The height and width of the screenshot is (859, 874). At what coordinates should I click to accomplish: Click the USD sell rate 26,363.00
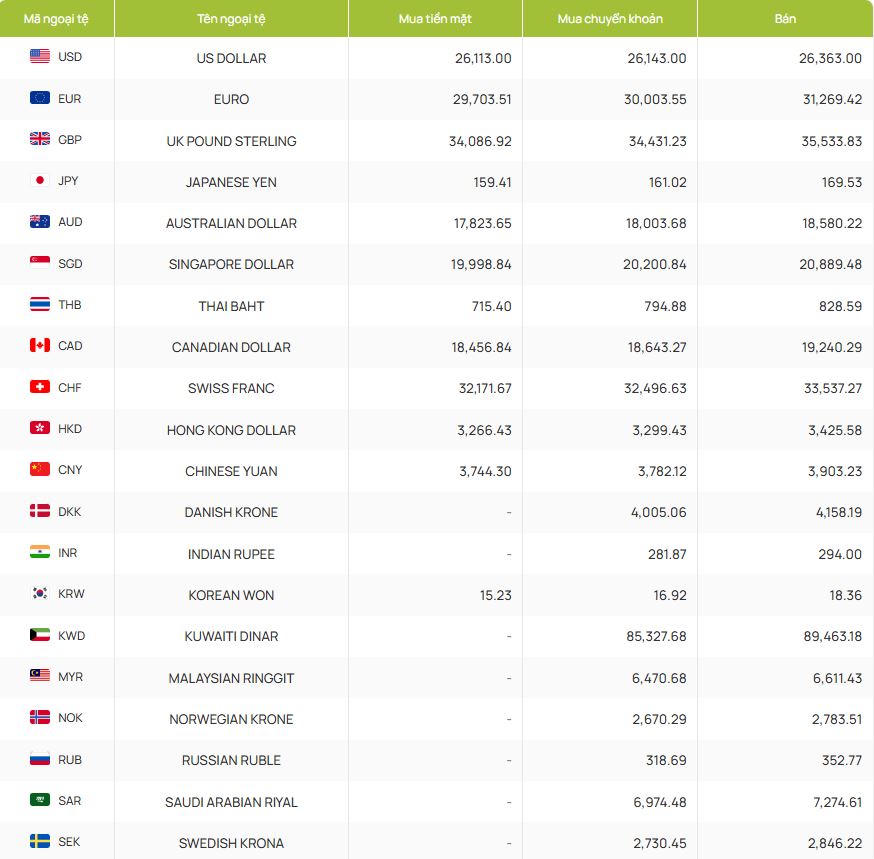coord(830,58)
